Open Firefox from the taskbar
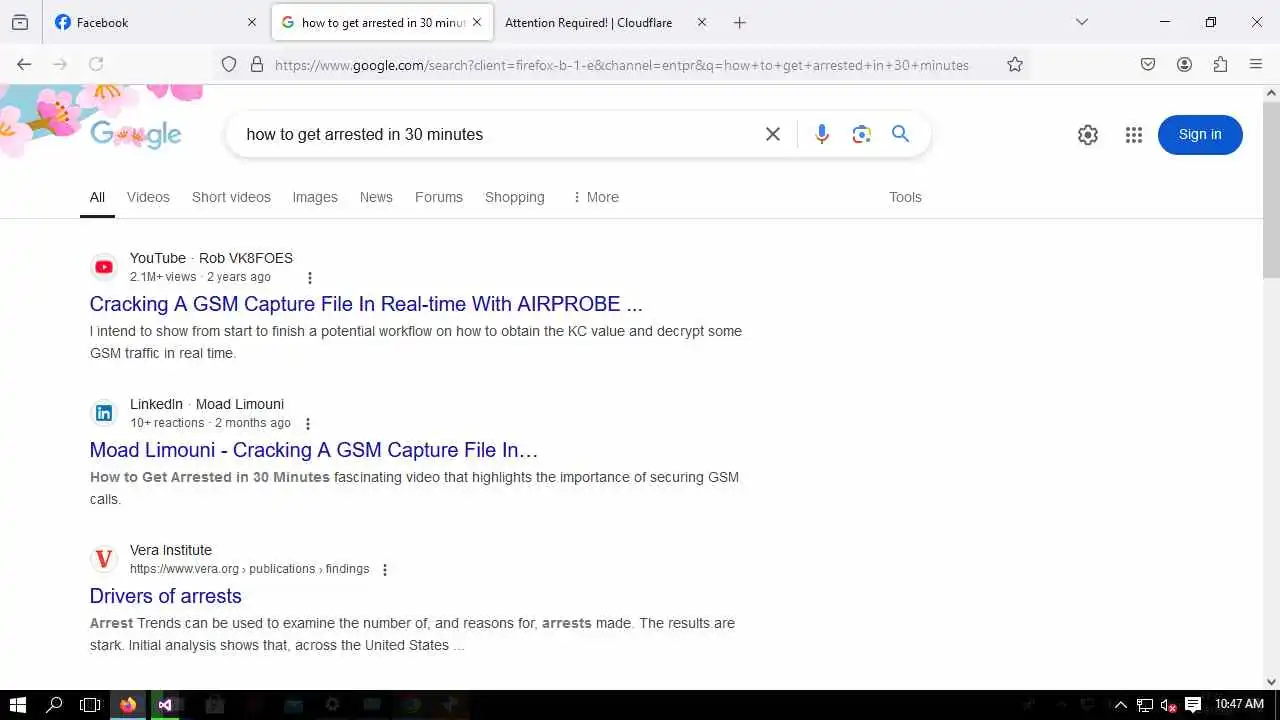Viewport: 1280px width, 720px height. [x=128, y=705]
